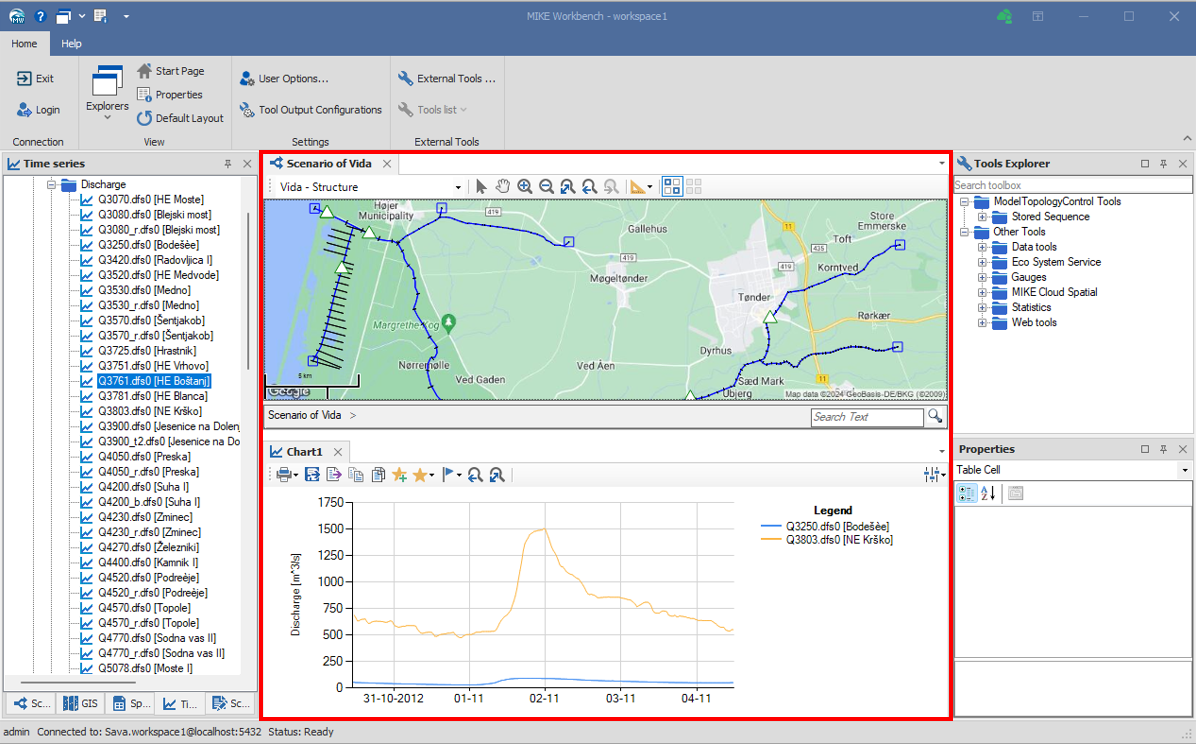Click the chart refresh/save icon
The height and width of the screenshot is (744, 1196).
tap(312, 475)
